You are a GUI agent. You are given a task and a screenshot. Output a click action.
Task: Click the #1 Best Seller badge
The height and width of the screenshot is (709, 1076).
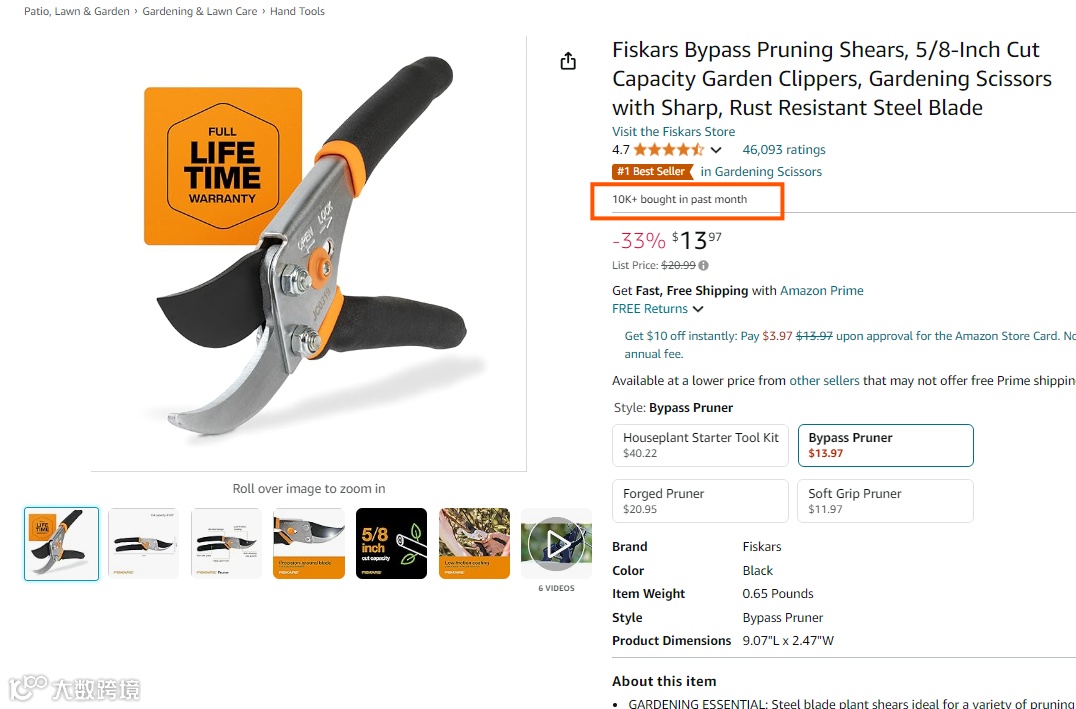click(x=652, y=172)
